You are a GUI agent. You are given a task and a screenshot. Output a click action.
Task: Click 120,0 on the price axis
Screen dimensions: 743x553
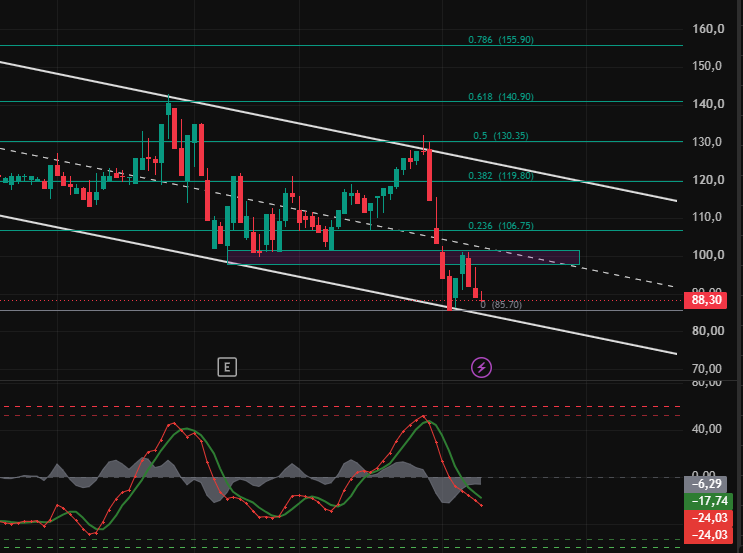point(708,180)
